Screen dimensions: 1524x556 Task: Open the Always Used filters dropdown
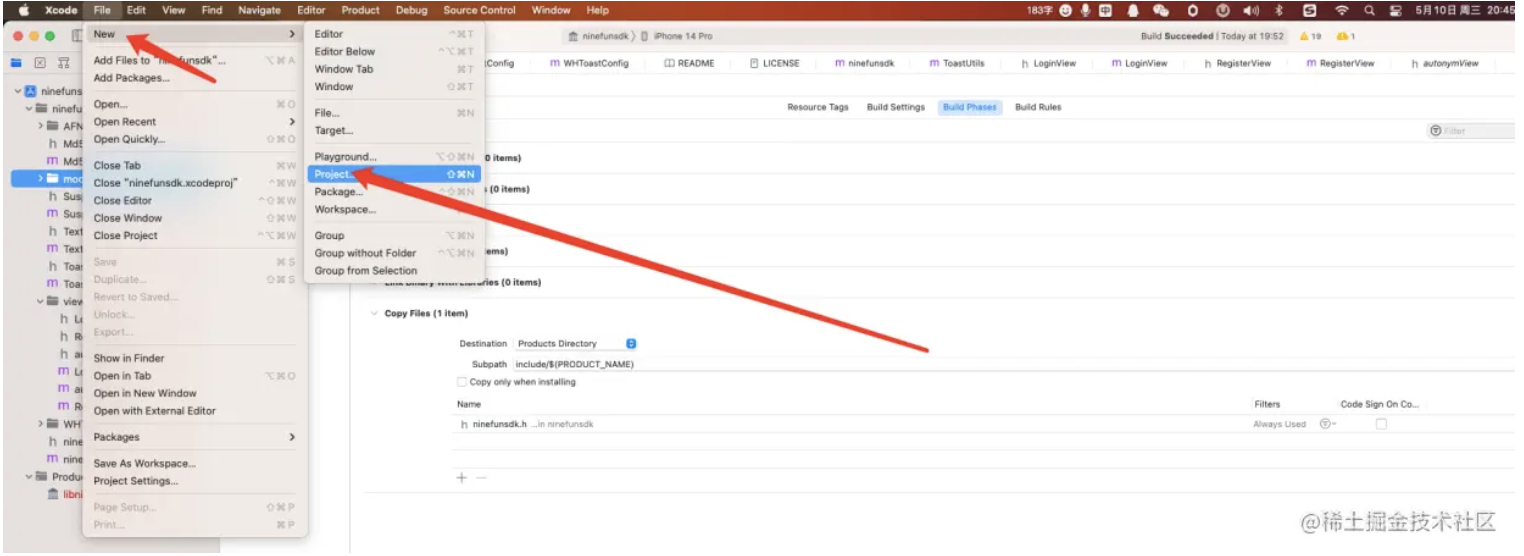(x=1327, y=424)
